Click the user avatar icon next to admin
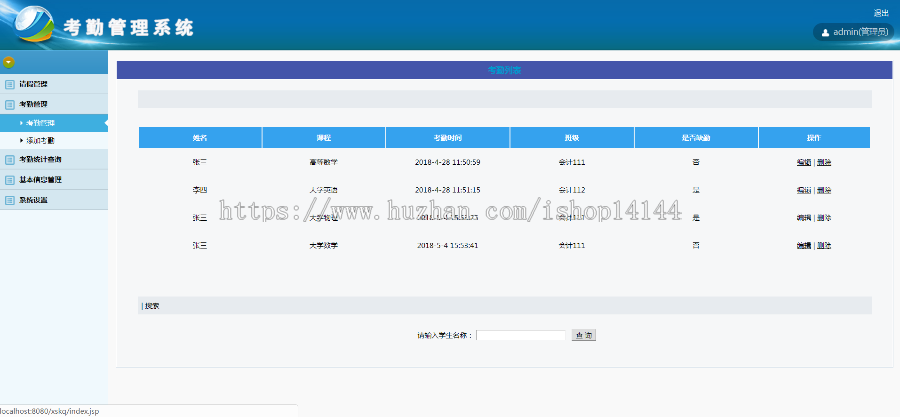 pyautogui.click(x=825, y=33)
